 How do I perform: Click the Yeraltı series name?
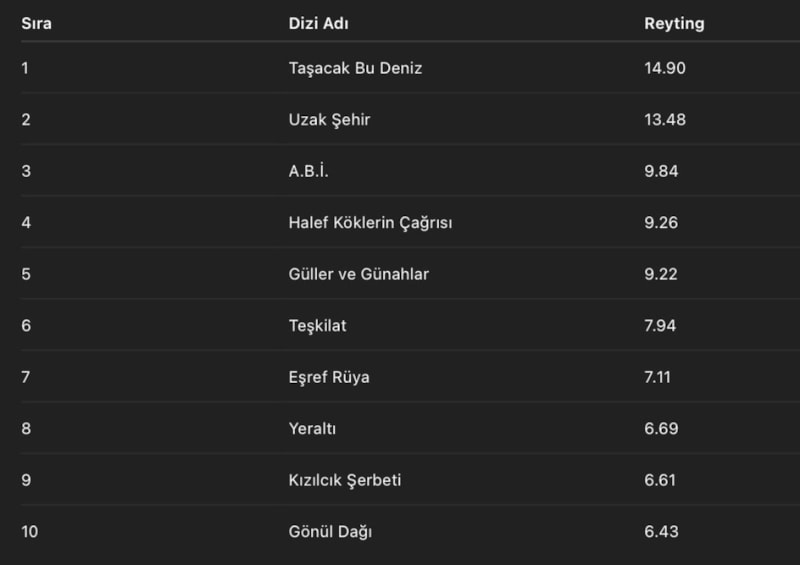(x=312, y=428)
